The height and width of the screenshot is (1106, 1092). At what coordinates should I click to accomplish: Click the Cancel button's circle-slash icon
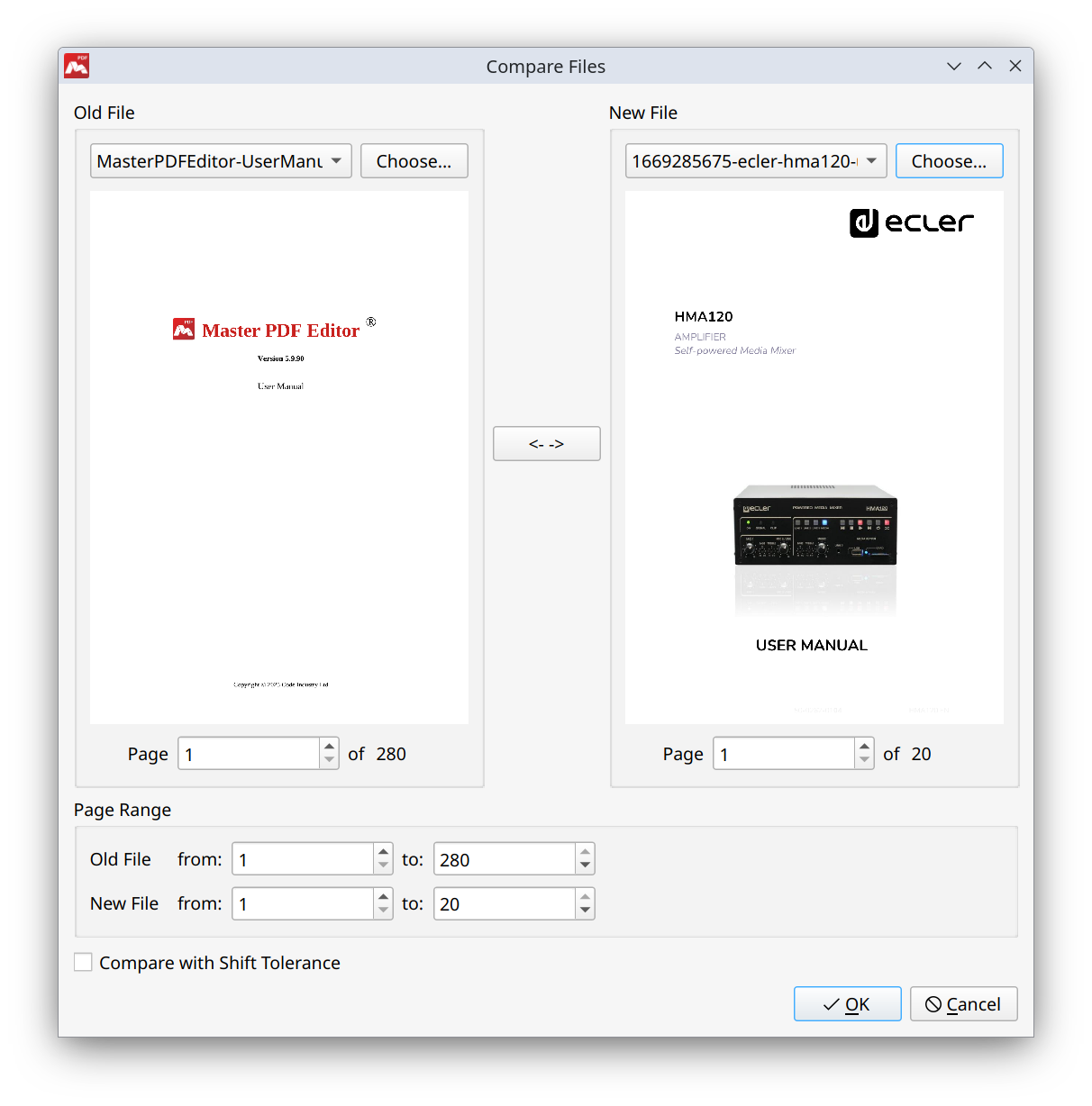tap(934, 1003)
